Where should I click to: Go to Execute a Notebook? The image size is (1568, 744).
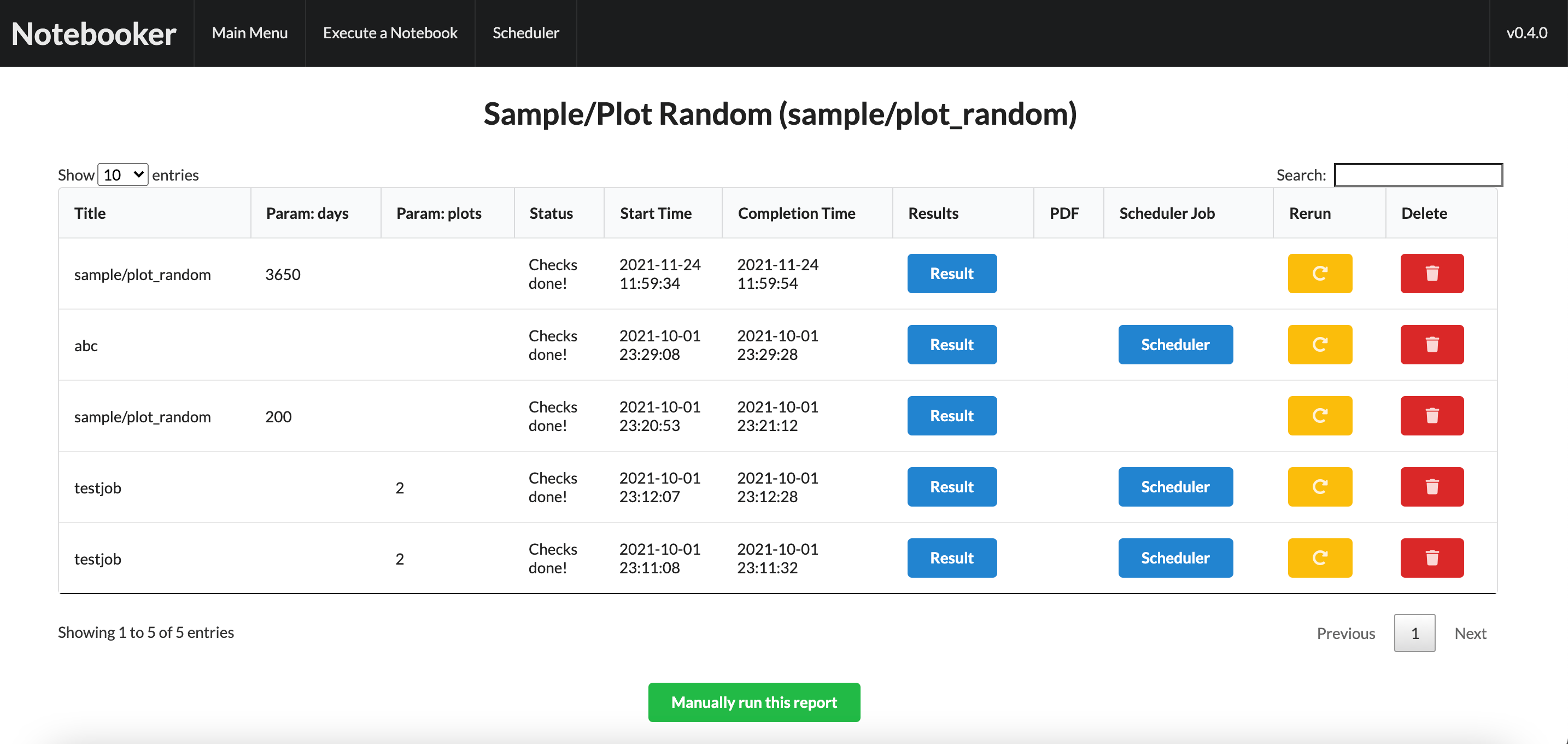[390, 33]
